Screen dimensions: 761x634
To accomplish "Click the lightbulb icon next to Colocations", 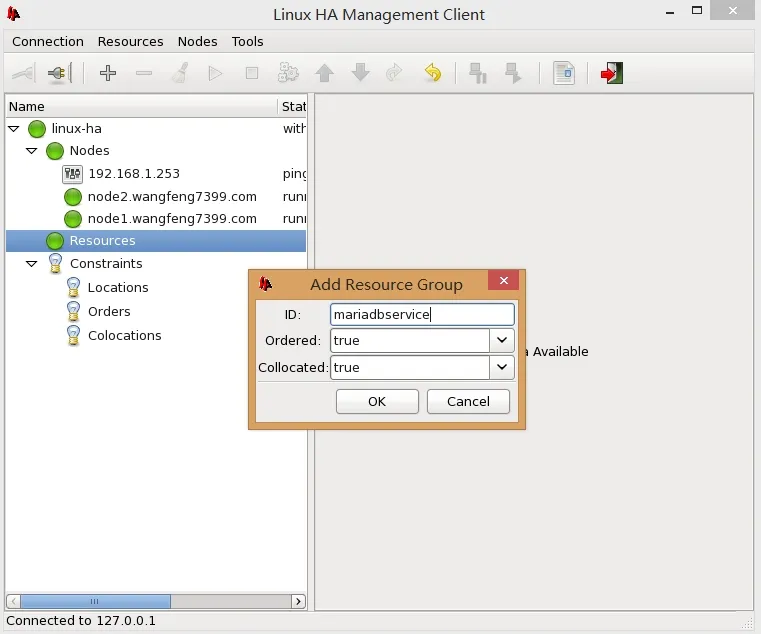I will point(73,335).
